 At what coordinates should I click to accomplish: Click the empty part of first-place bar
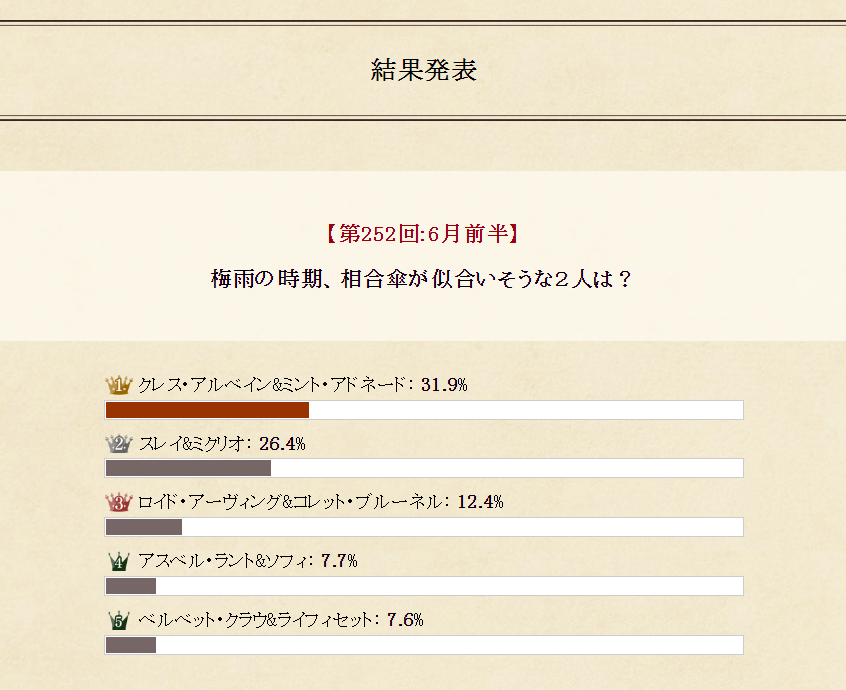[x=526, y=410]
